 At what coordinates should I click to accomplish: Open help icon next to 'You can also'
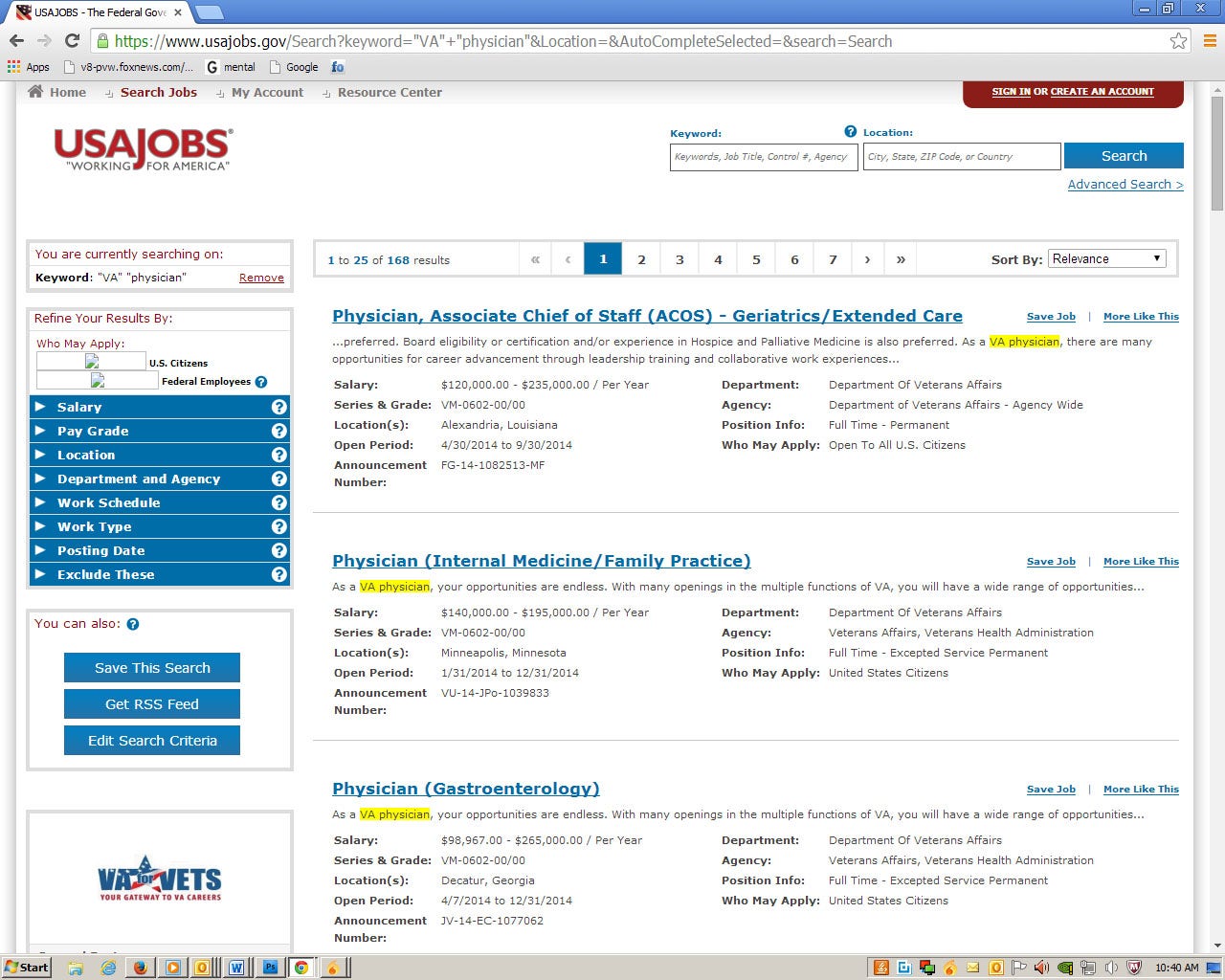click(x=133, y=624)
